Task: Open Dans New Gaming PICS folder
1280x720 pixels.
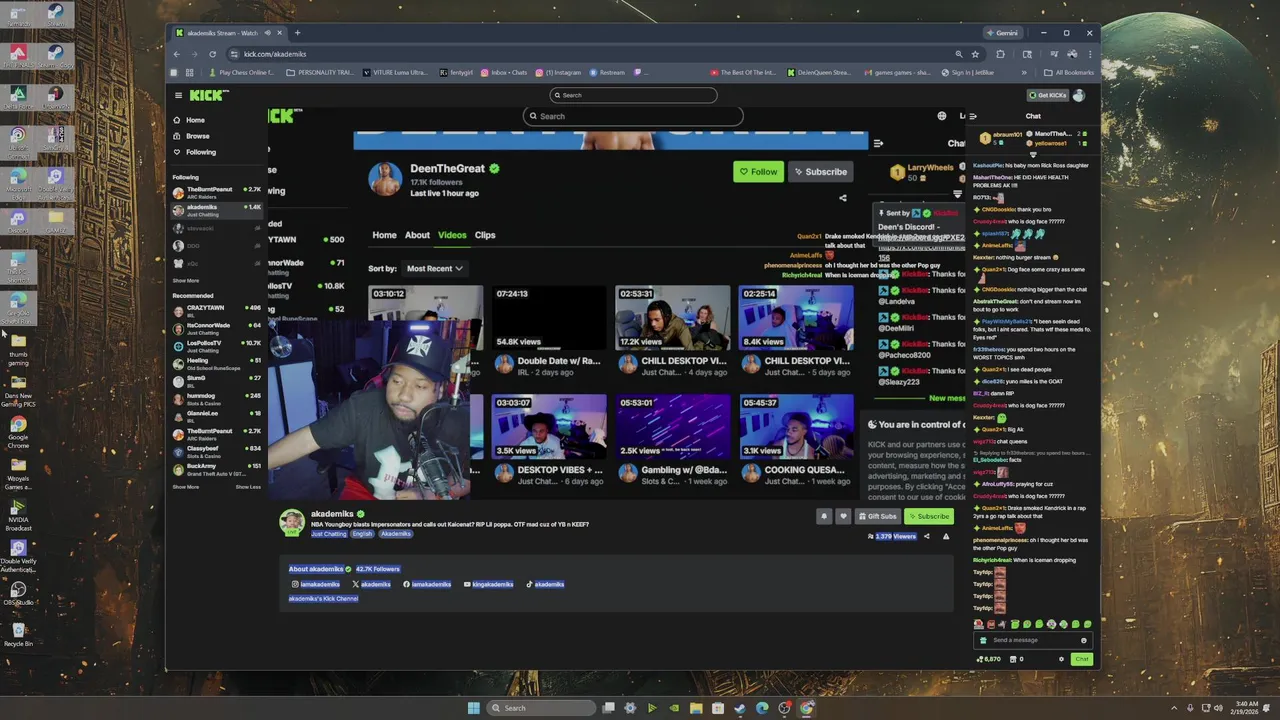Action: click(x=18, y=390)
